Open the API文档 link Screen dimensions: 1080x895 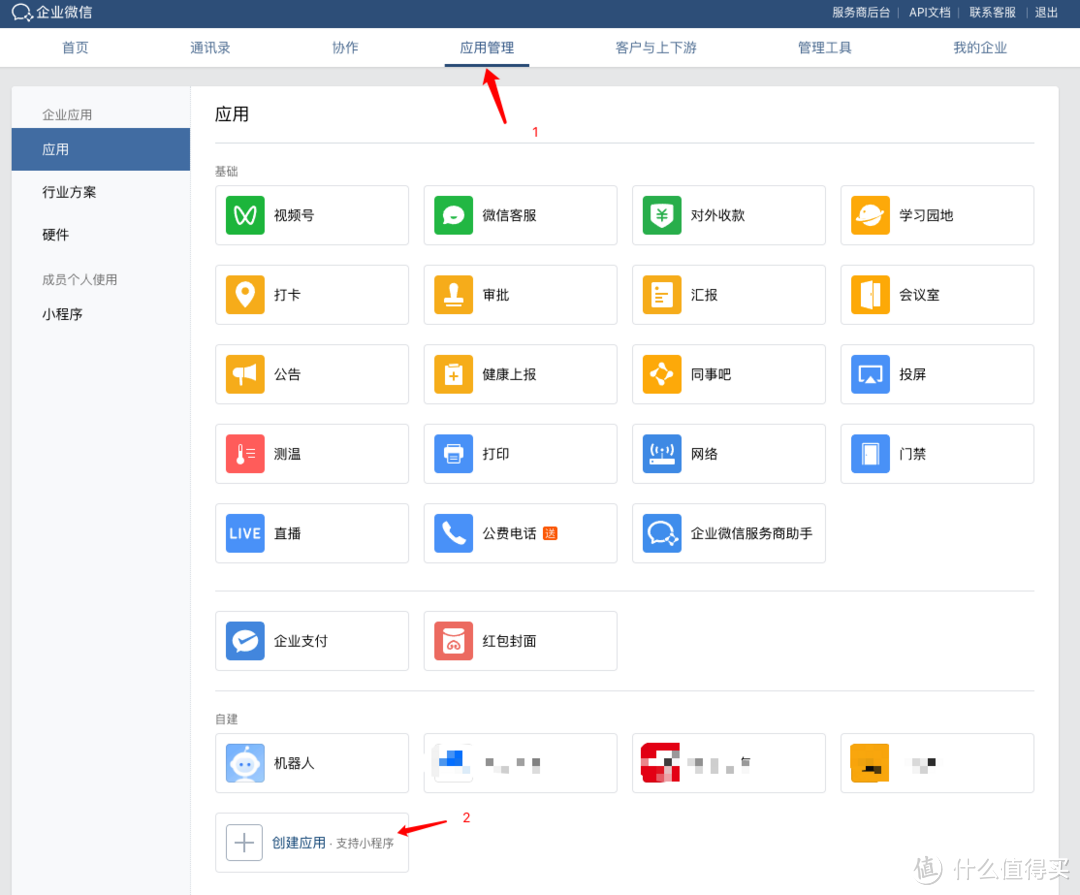coord(929,12)
